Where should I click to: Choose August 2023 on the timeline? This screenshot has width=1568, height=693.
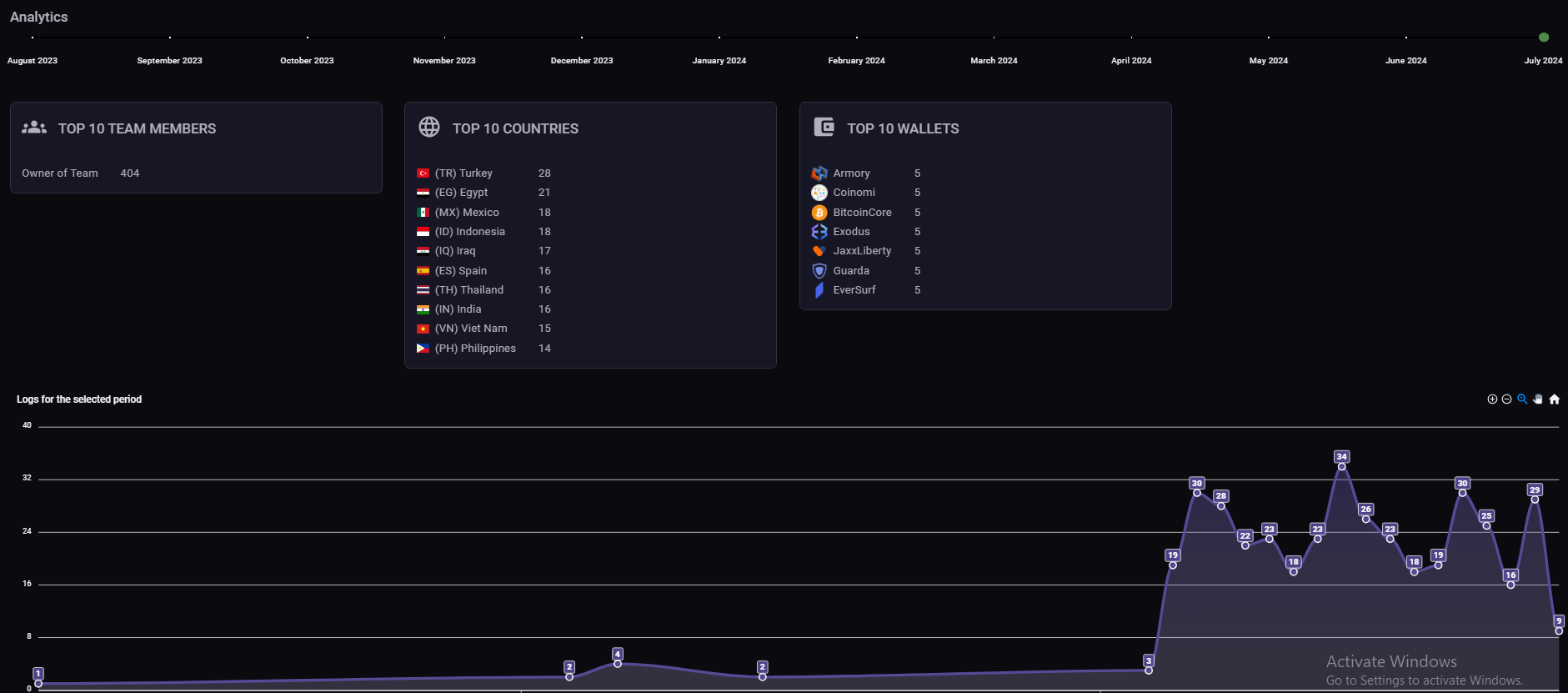click(x=33, y=38)
